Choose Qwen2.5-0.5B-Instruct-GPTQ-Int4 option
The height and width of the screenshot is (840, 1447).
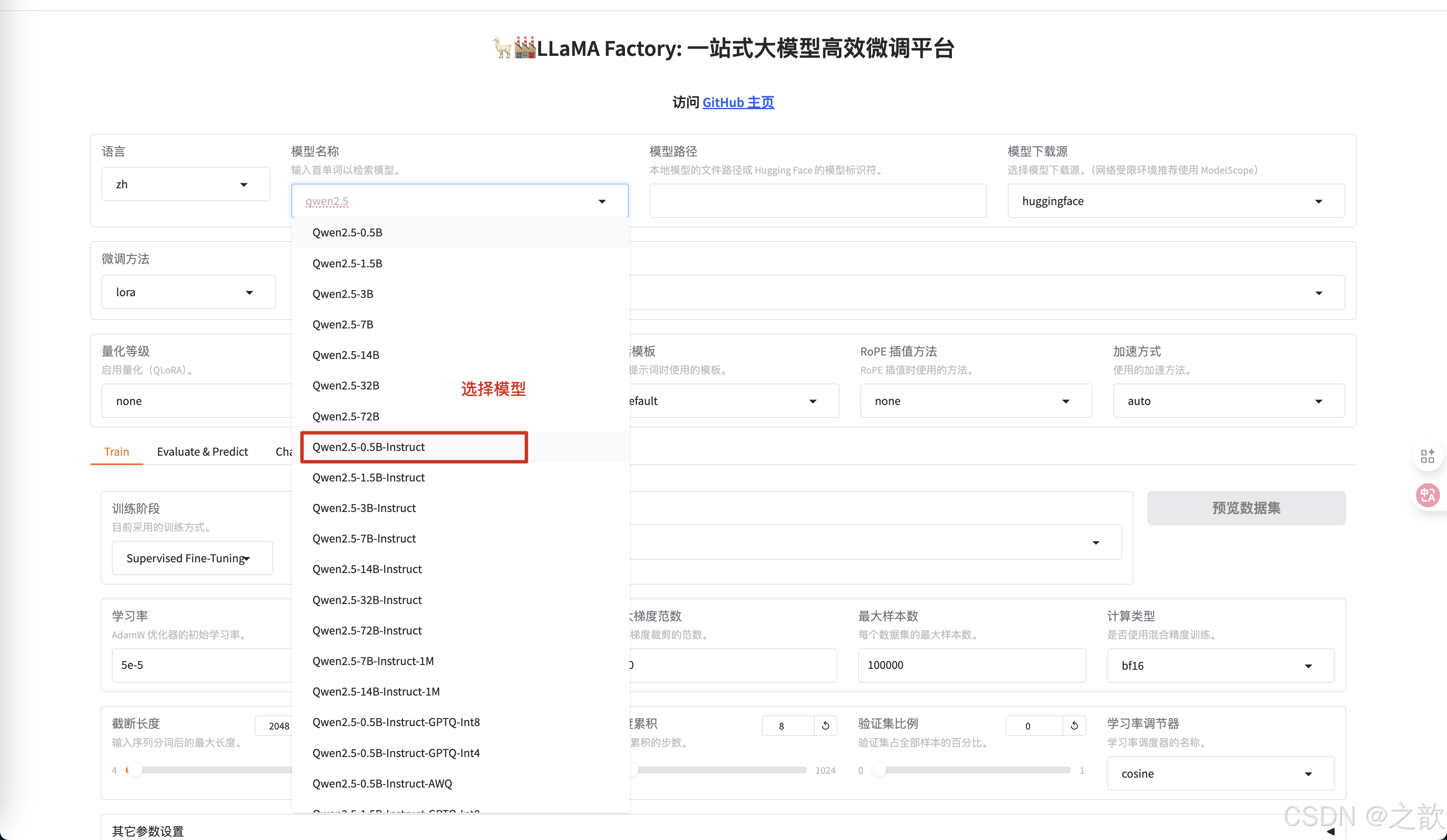(461, 753)
